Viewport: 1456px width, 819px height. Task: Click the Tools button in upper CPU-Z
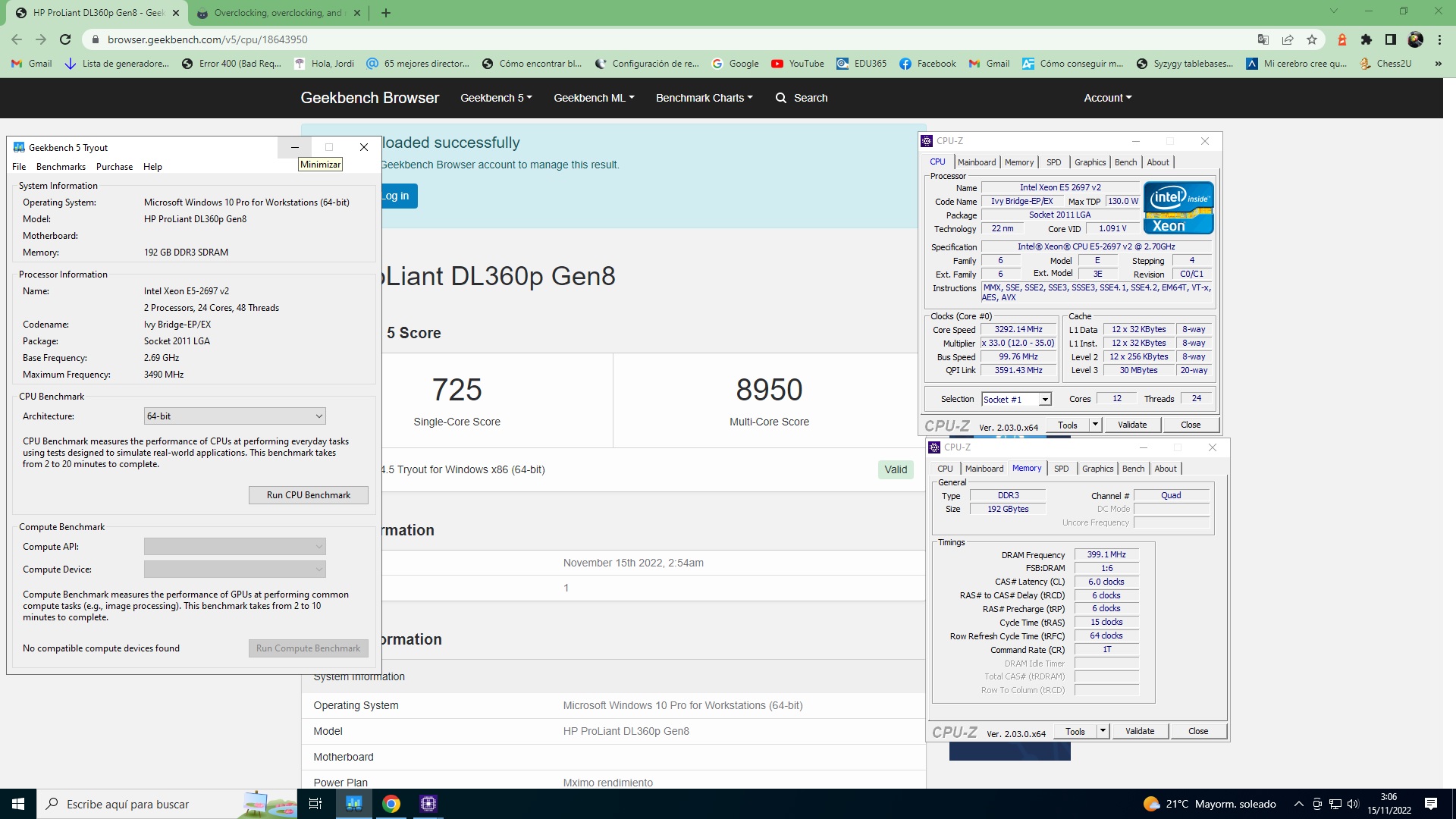point(1068,425)
